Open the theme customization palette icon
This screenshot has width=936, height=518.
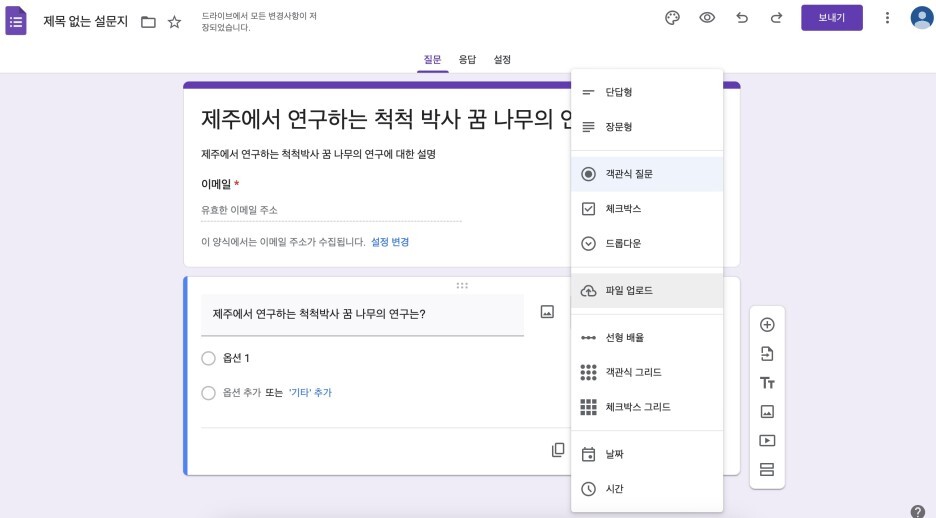(x=672, y=18)
